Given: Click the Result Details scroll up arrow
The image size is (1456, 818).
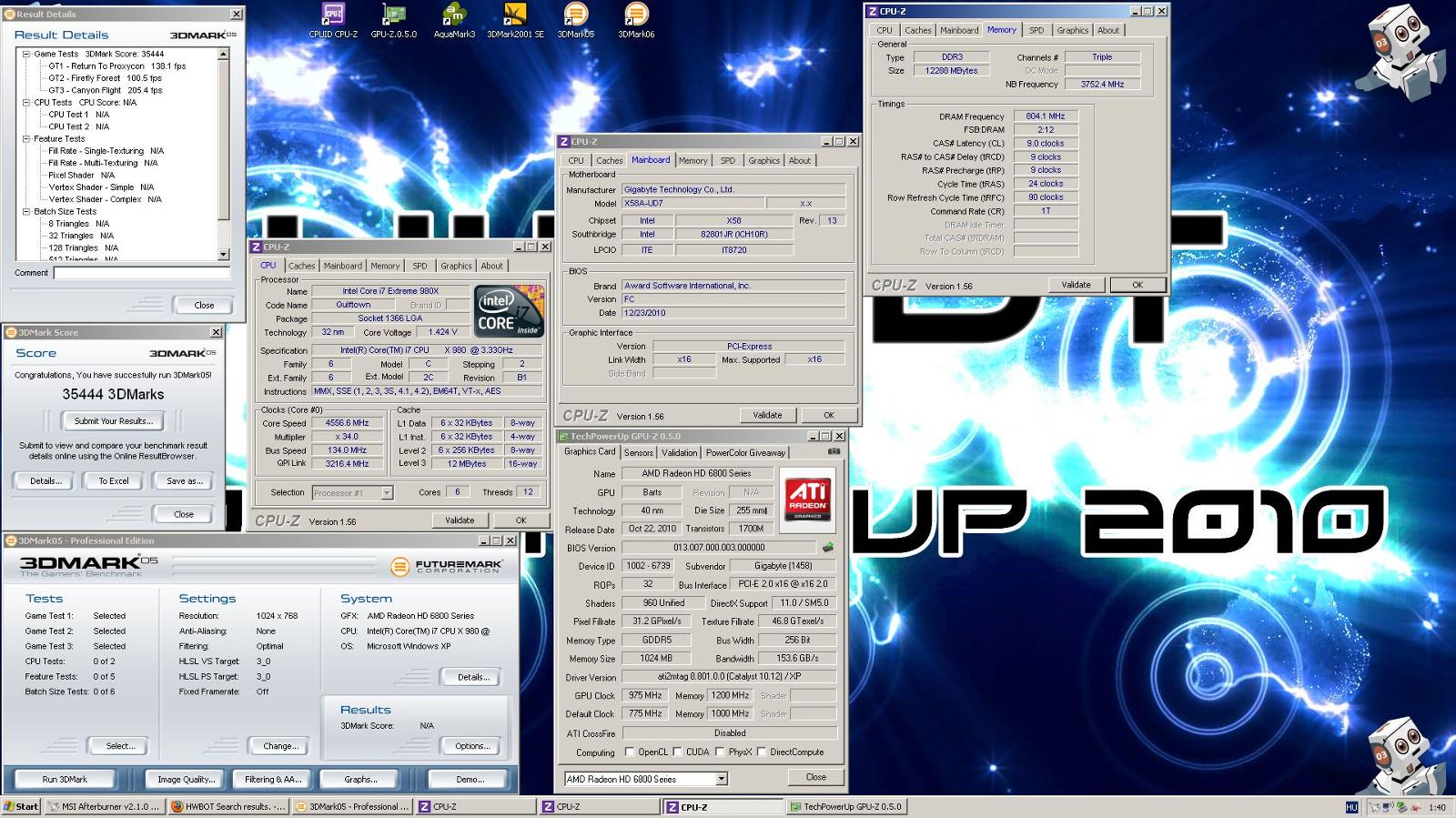Looking at the screenshot, I should (224, 54).
